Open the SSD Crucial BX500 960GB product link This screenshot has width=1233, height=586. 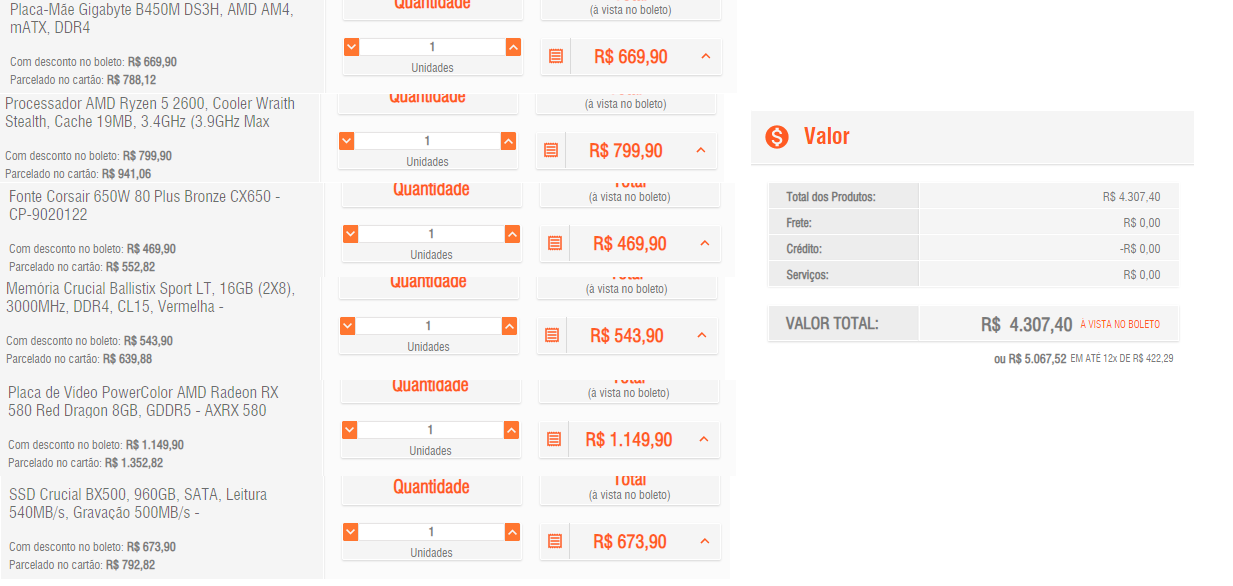pyautogui.click(x=138, y=503)
